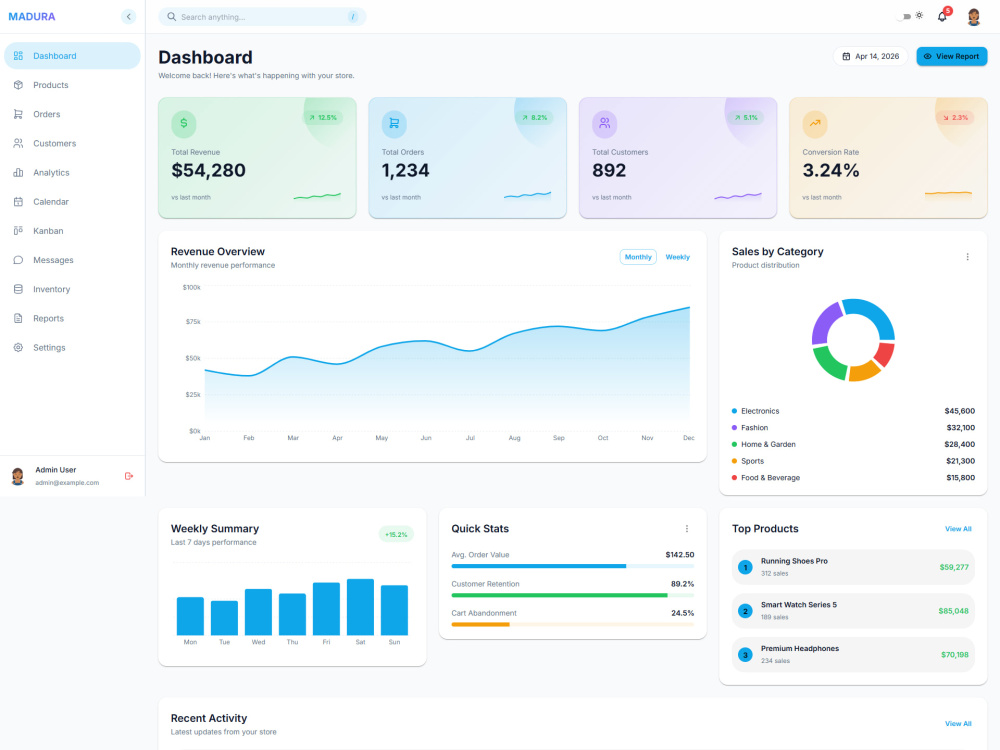Click the Kanban board icon
1000x750 pixels.
click(18, 231)
